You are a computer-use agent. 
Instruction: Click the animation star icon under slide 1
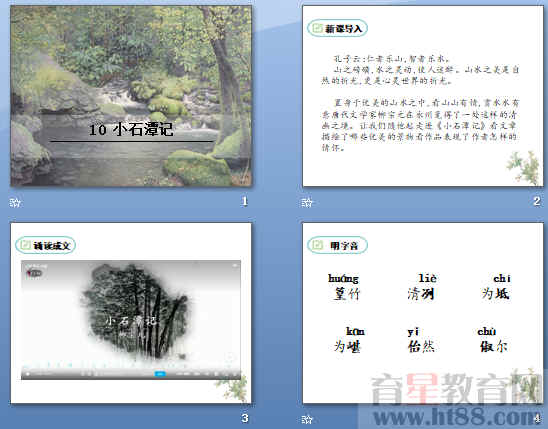pos(15,202)
